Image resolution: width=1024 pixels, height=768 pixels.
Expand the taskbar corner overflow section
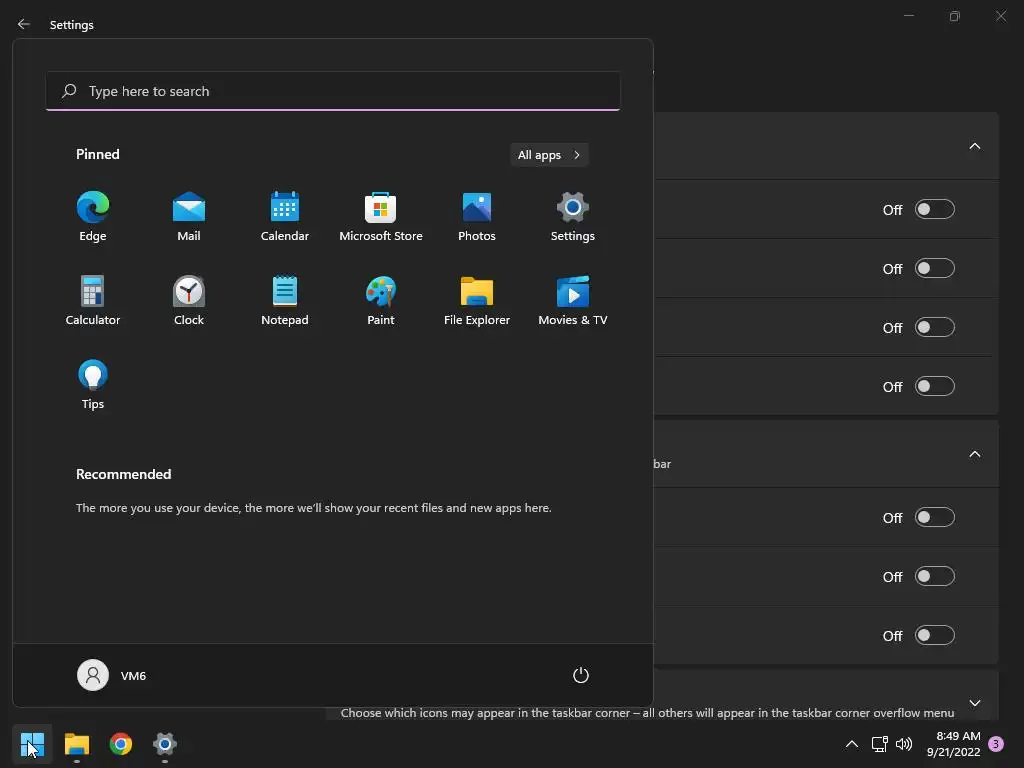pyautogui.click(x=974, y=703)
